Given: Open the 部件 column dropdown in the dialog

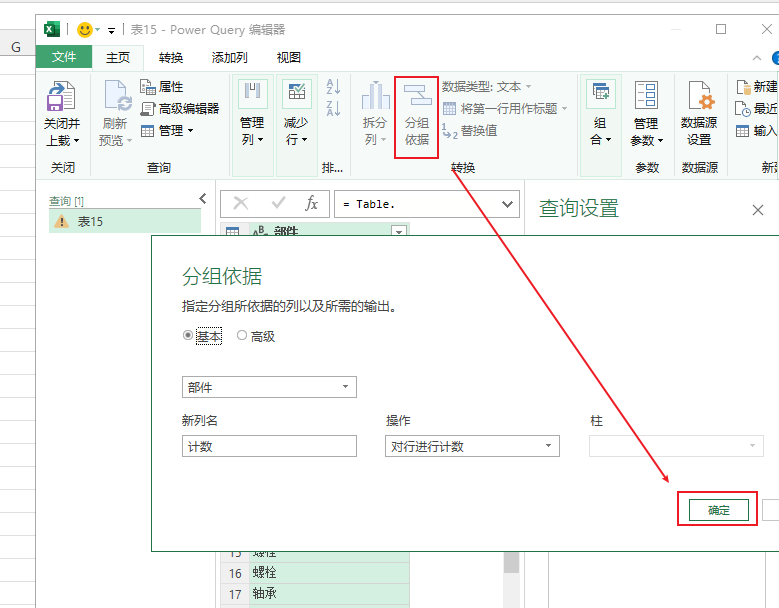Looking at the screenshot, I should coord(269,387).
